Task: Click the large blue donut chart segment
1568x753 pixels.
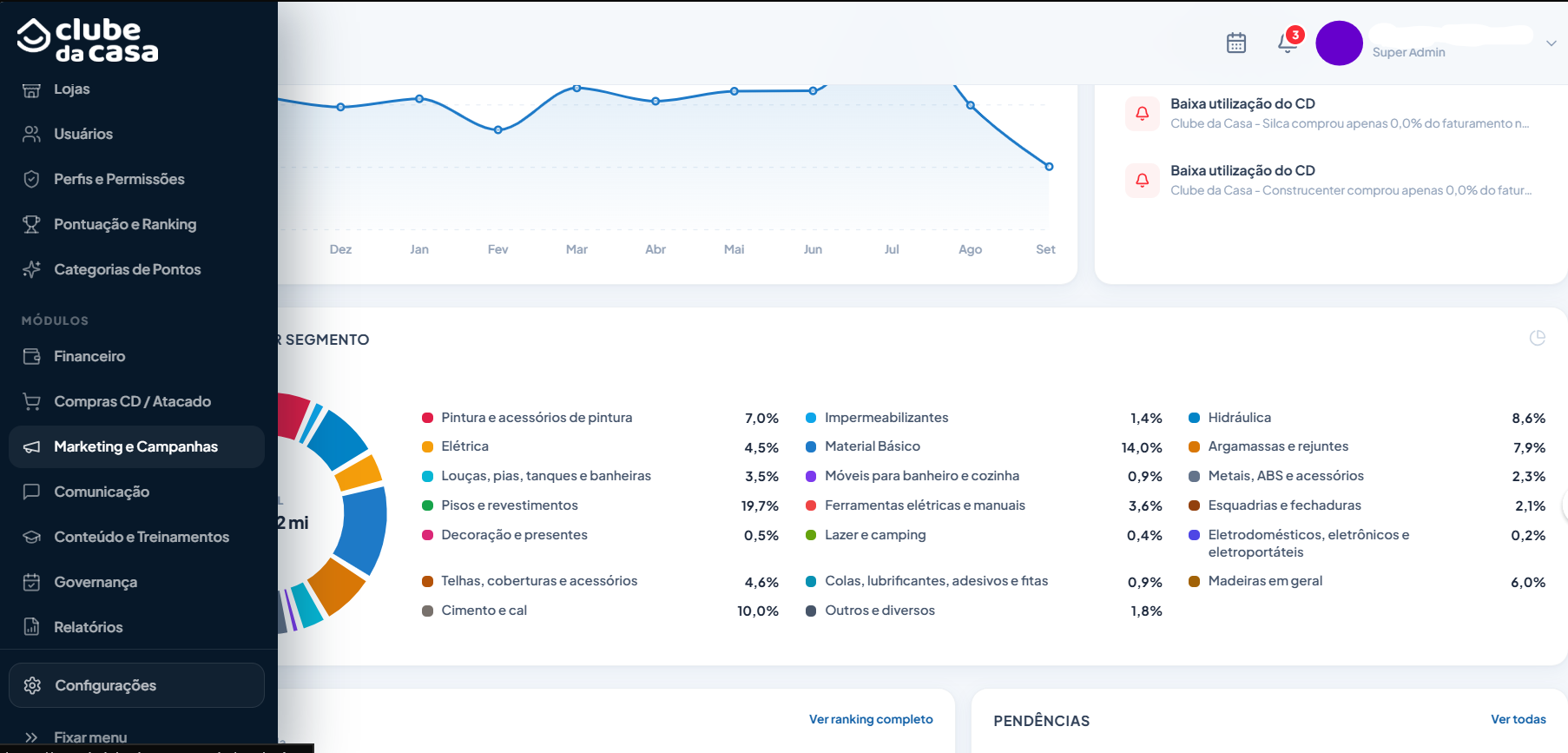Action: pyautogui.click(x=363, y=531)
